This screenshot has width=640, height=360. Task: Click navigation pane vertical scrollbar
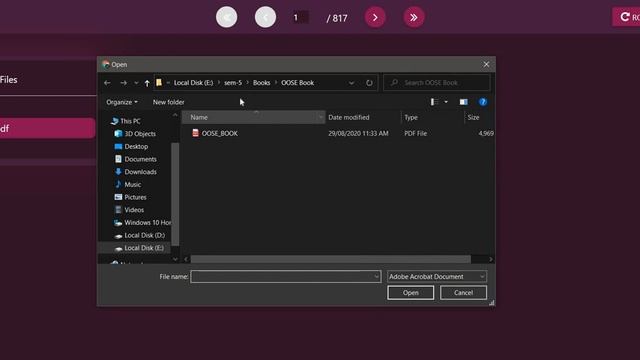tap(175, 194)
